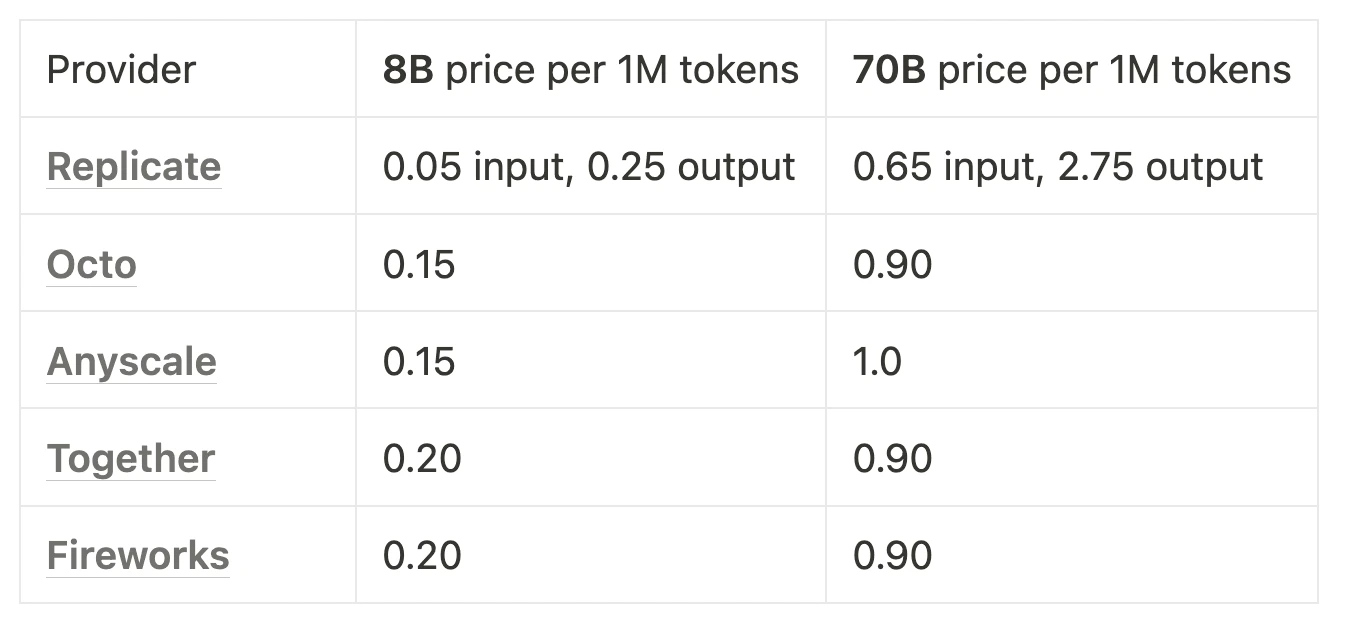The height and width of the screenshot is (628, 1346).
Task: Open the Replicate provider link
Action: (x=133, y=166)
